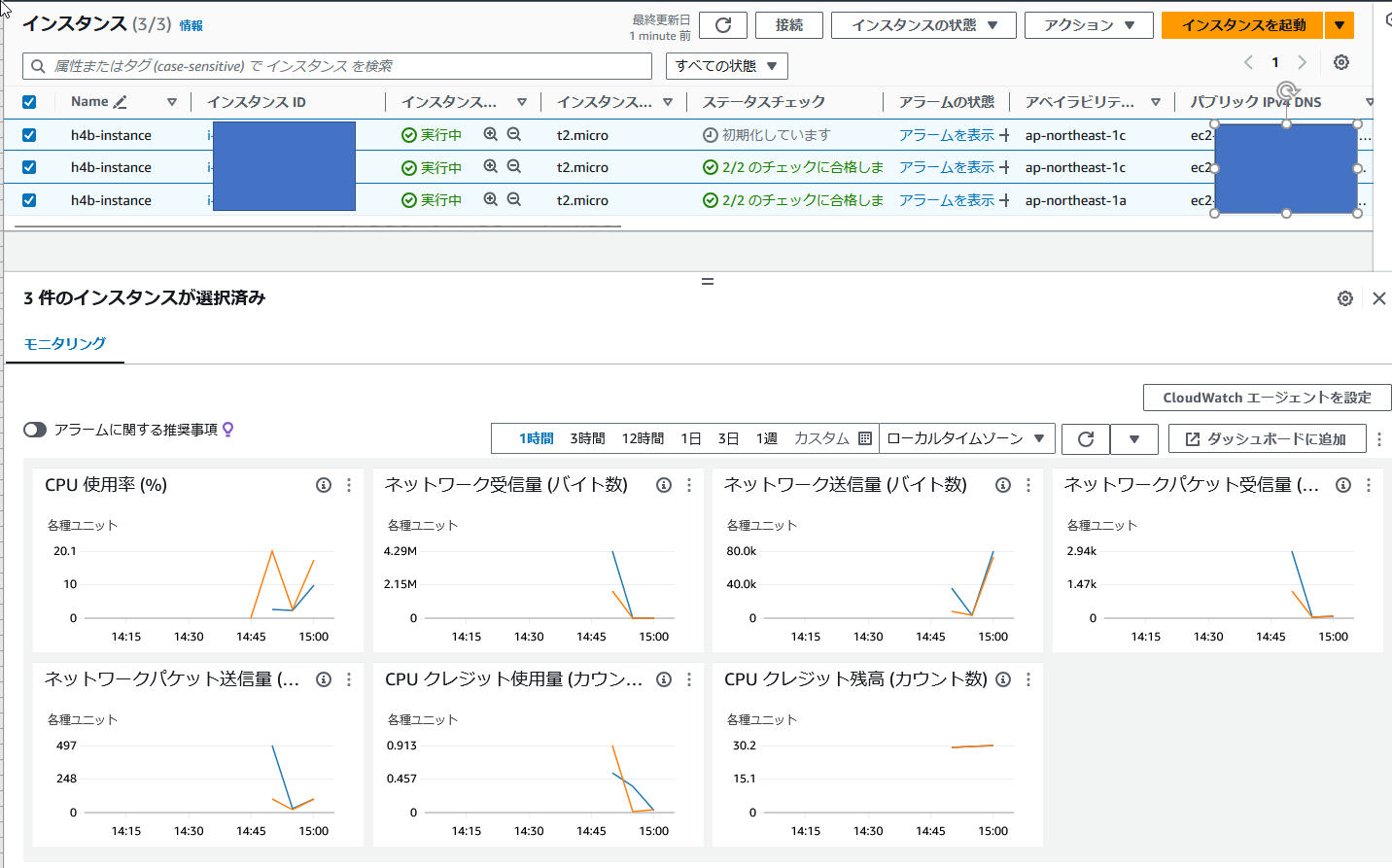Click ap-northeast-1a availability zone cell

coord(1076,200)
